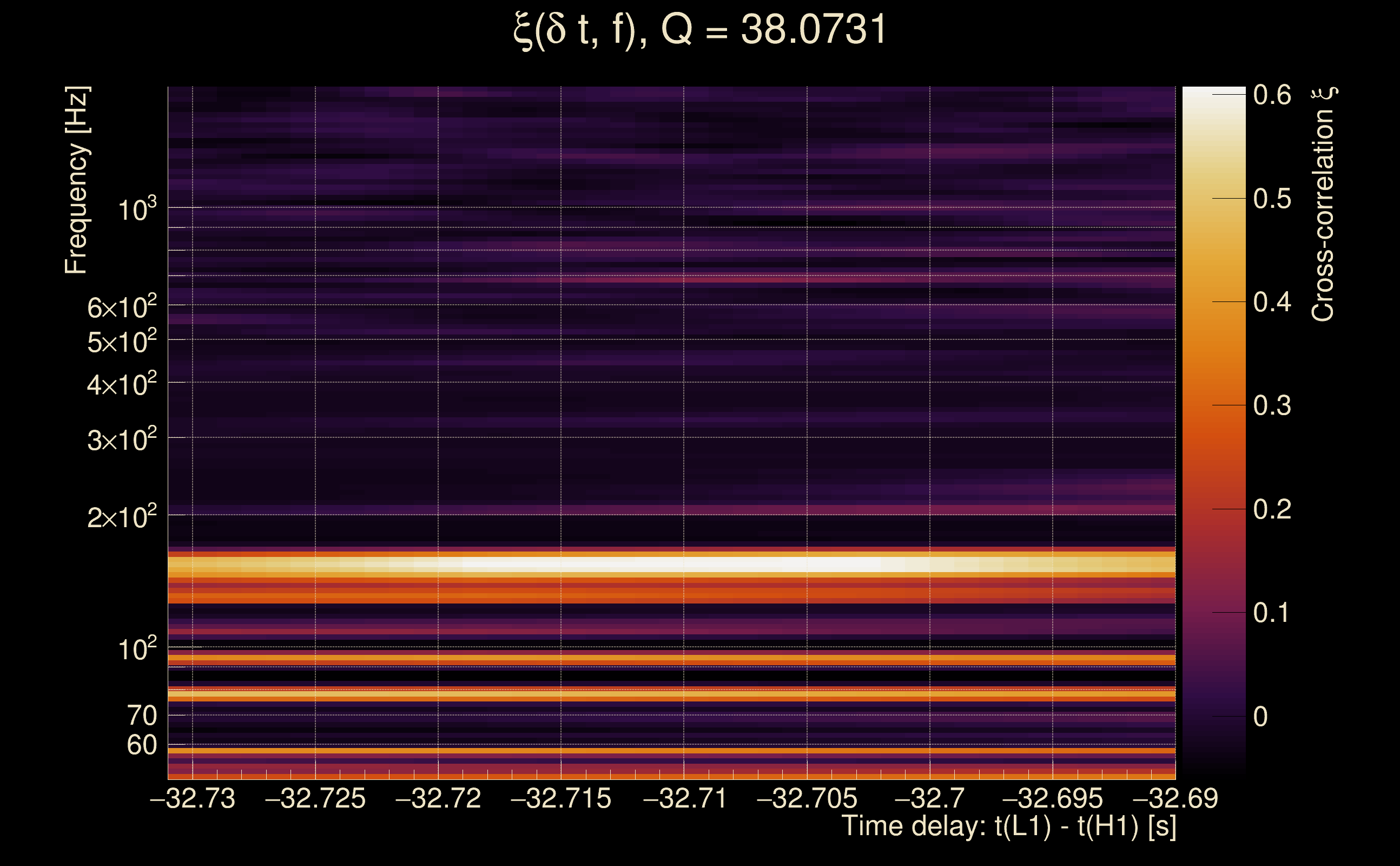The width and height of the screenshot is (1400, 866).
Task: Click the 10³ frequency tick label
Action: pyautogui.click(x=137, y=210)
